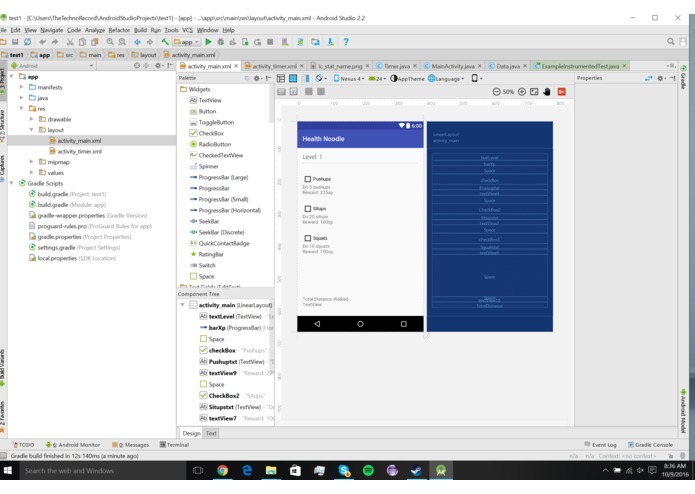The width and height of the screenshot is (695, 494).
Task: Expand the drawable folder
Action: click(x=31, y=119)
